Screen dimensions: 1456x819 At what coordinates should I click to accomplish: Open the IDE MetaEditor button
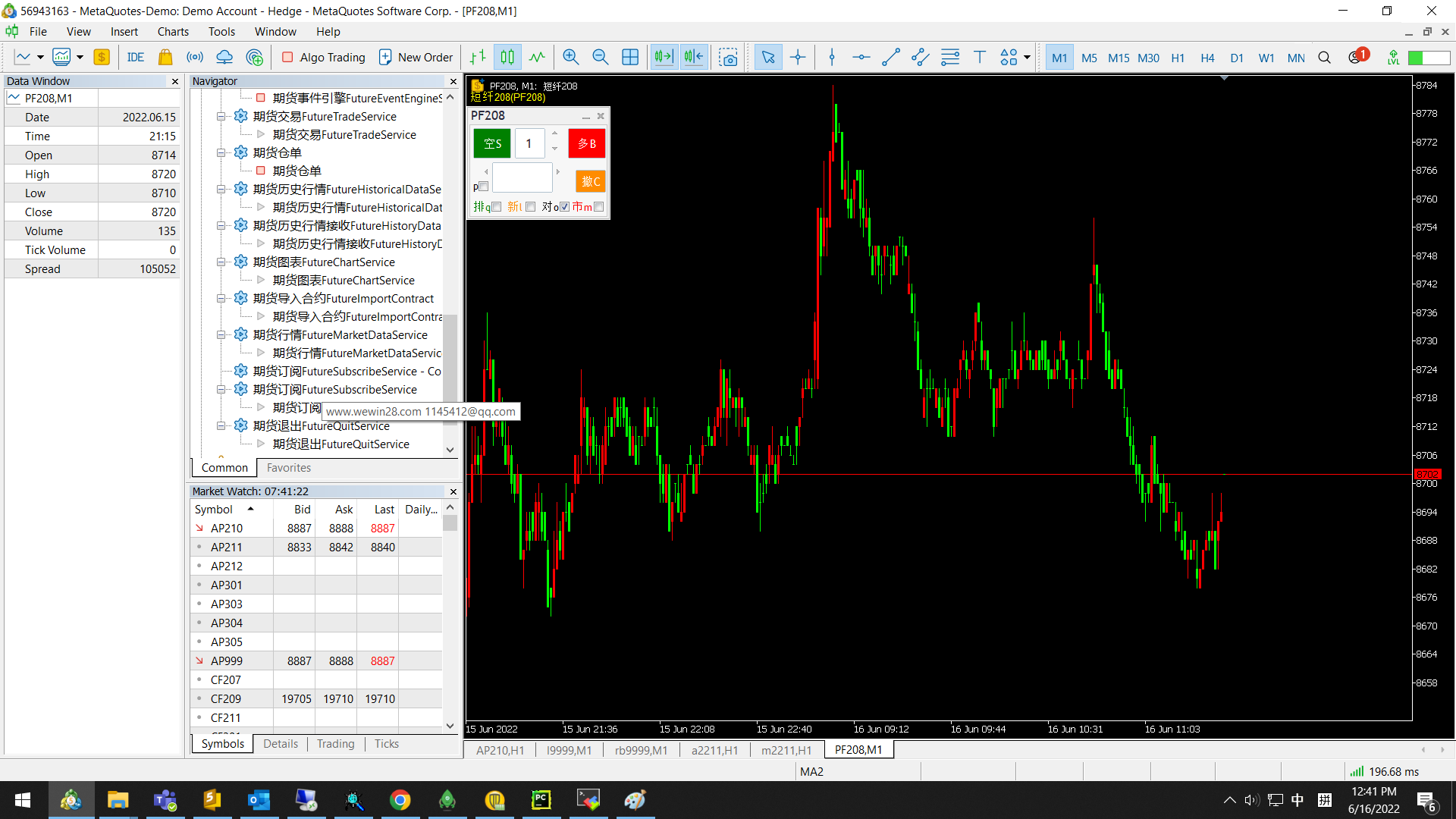(x=136, y=58)
